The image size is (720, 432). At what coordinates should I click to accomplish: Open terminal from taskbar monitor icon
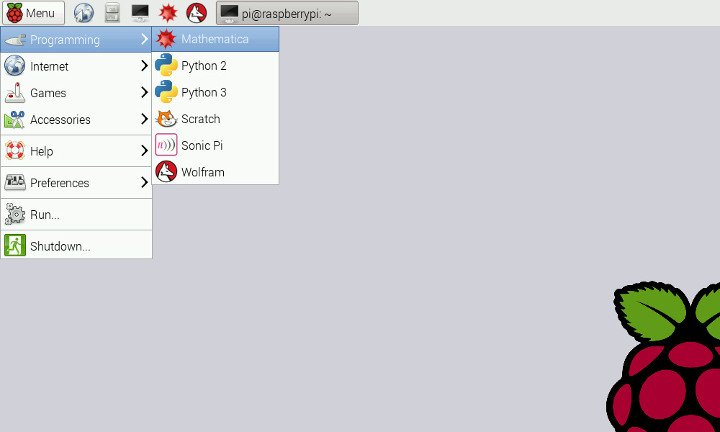pos(140,13)
